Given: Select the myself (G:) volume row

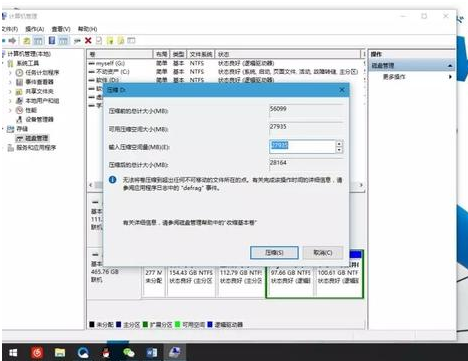Looking at the screenshot, I should [227, 63].
